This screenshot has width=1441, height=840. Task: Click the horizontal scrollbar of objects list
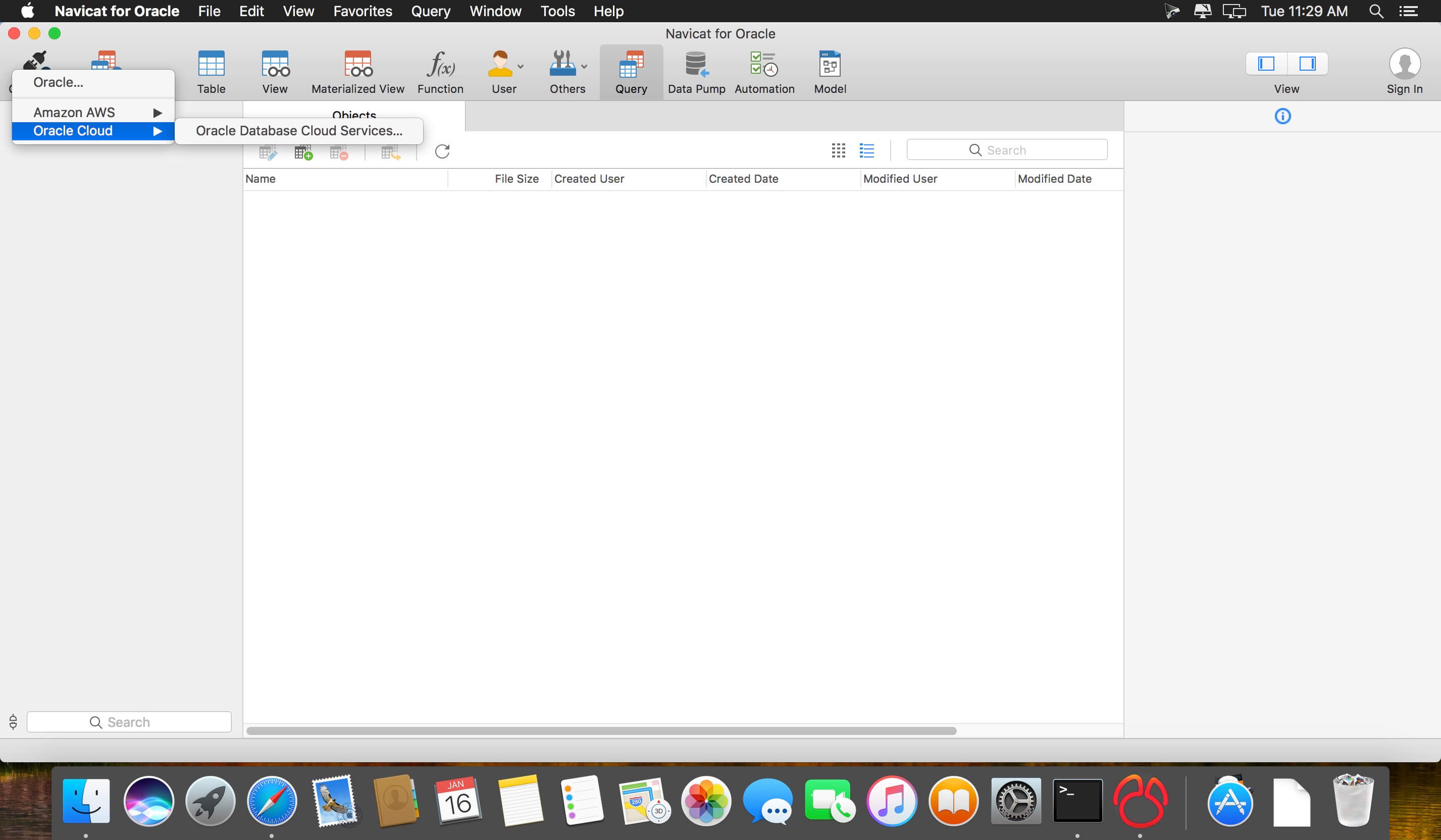pyautogui.click(x=601, y=731)
